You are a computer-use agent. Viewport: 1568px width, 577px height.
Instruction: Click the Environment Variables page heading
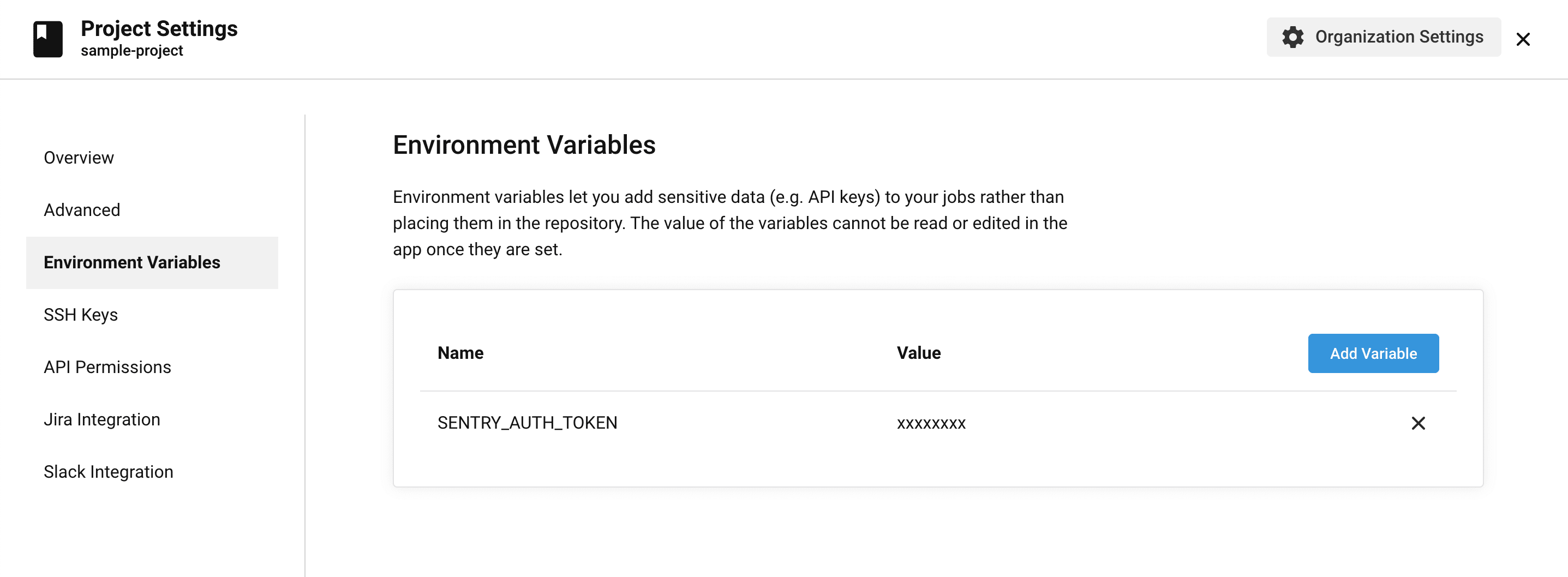(x=524, y=145)
